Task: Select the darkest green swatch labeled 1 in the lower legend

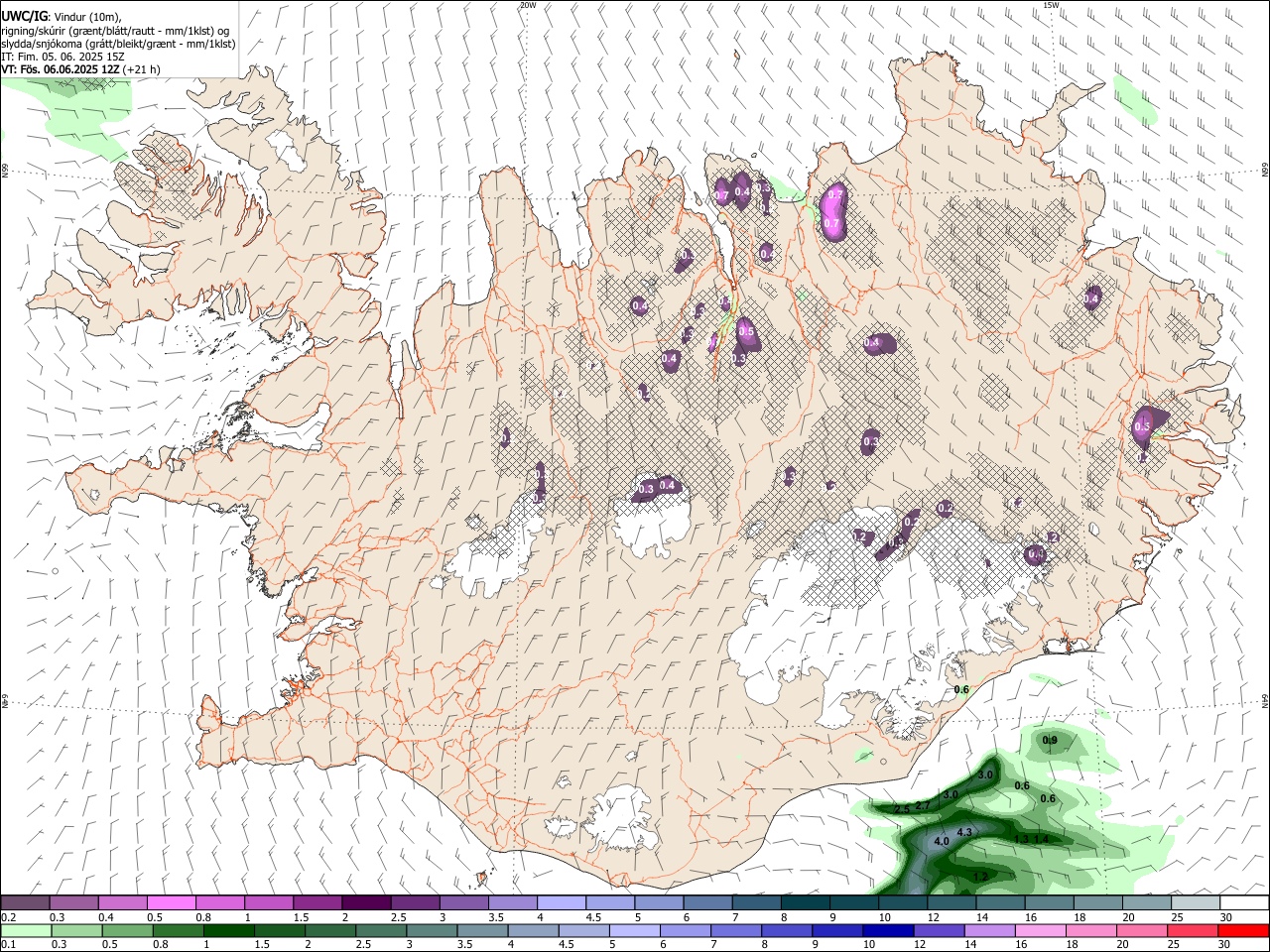Action: [227, 930]
